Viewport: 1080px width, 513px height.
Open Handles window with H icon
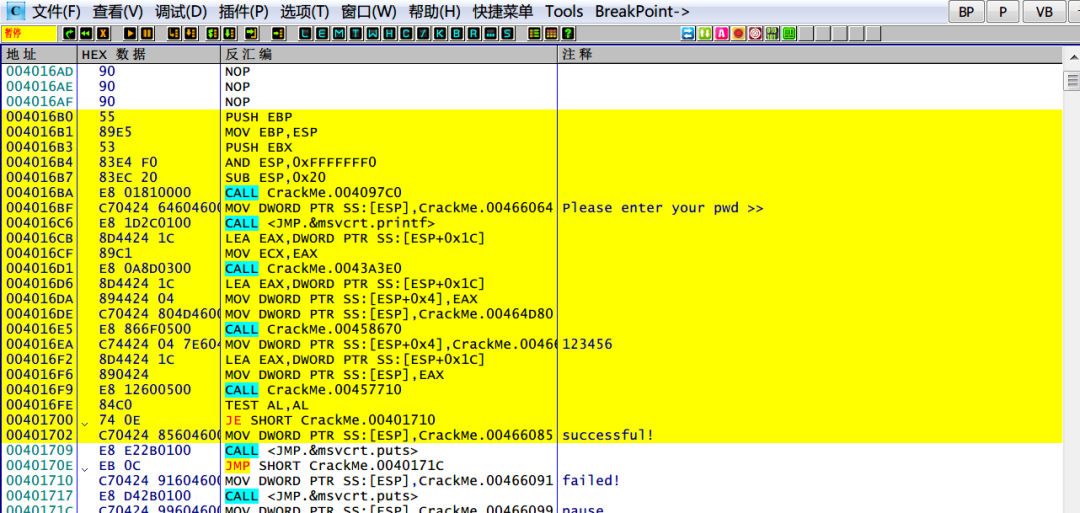point(389,33)
